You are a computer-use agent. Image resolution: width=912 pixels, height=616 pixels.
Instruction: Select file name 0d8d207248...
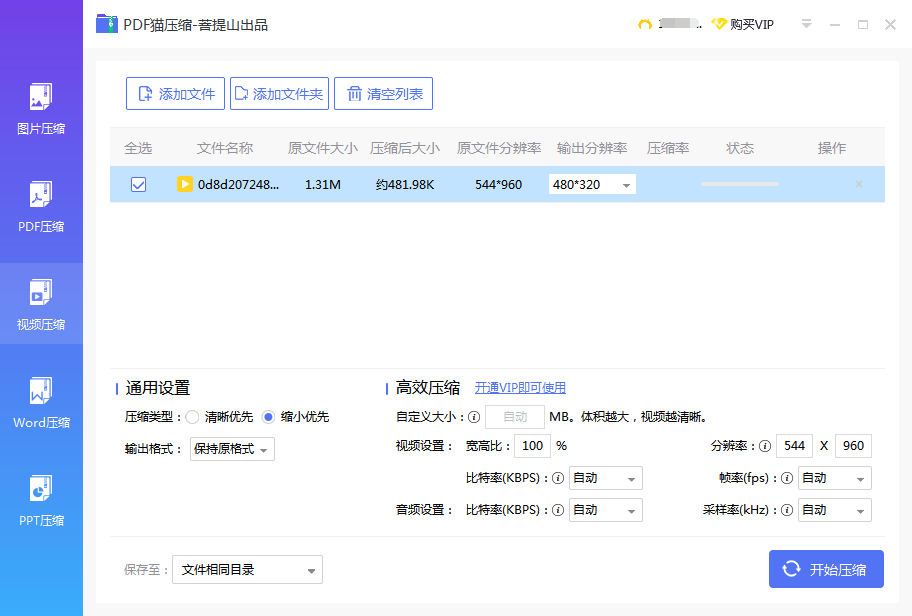point(238,184)
